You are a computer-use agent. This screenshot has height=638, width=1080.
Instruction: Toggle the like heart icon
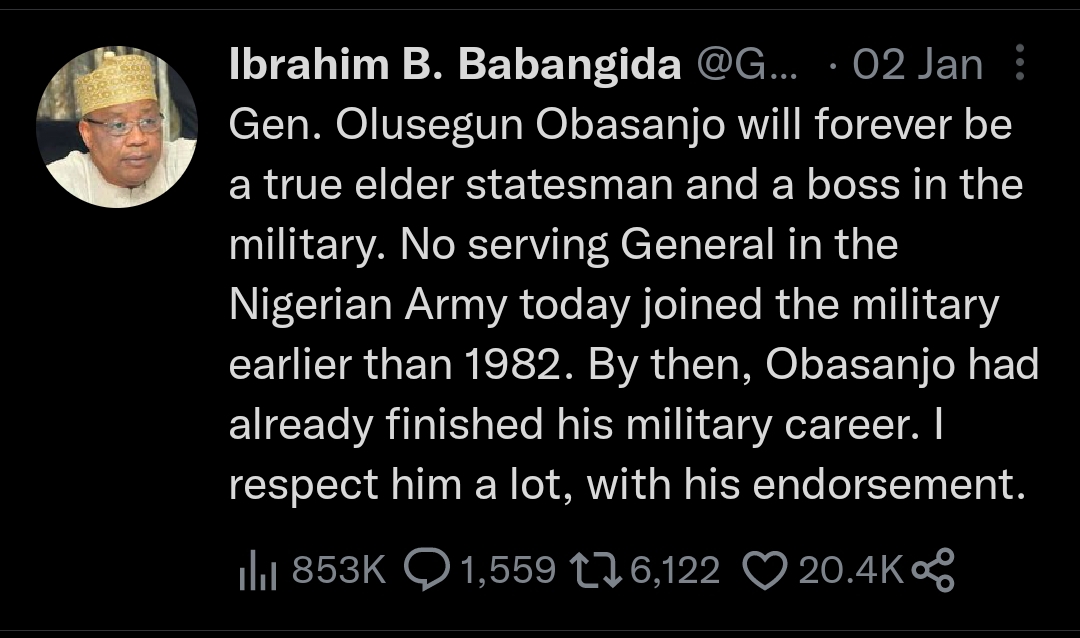click(x=766, y=570)
